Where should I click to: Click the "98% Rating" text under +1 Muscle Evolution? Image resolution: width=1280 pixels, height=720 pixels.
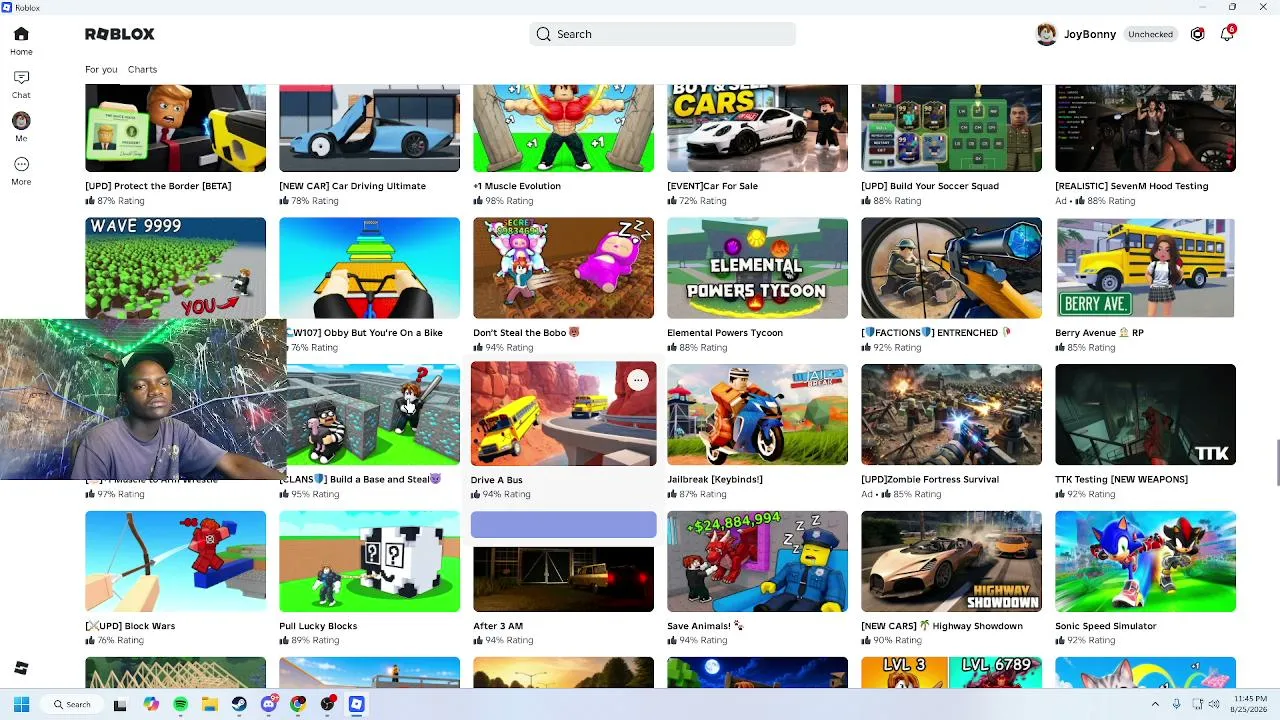(x=509, y=201)
